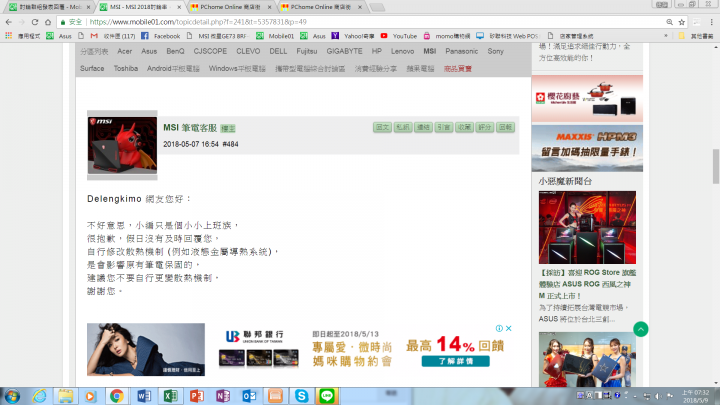Open the Apps grid in the bookmarks bar
The image size is (720, 405).
pos(8,35)
